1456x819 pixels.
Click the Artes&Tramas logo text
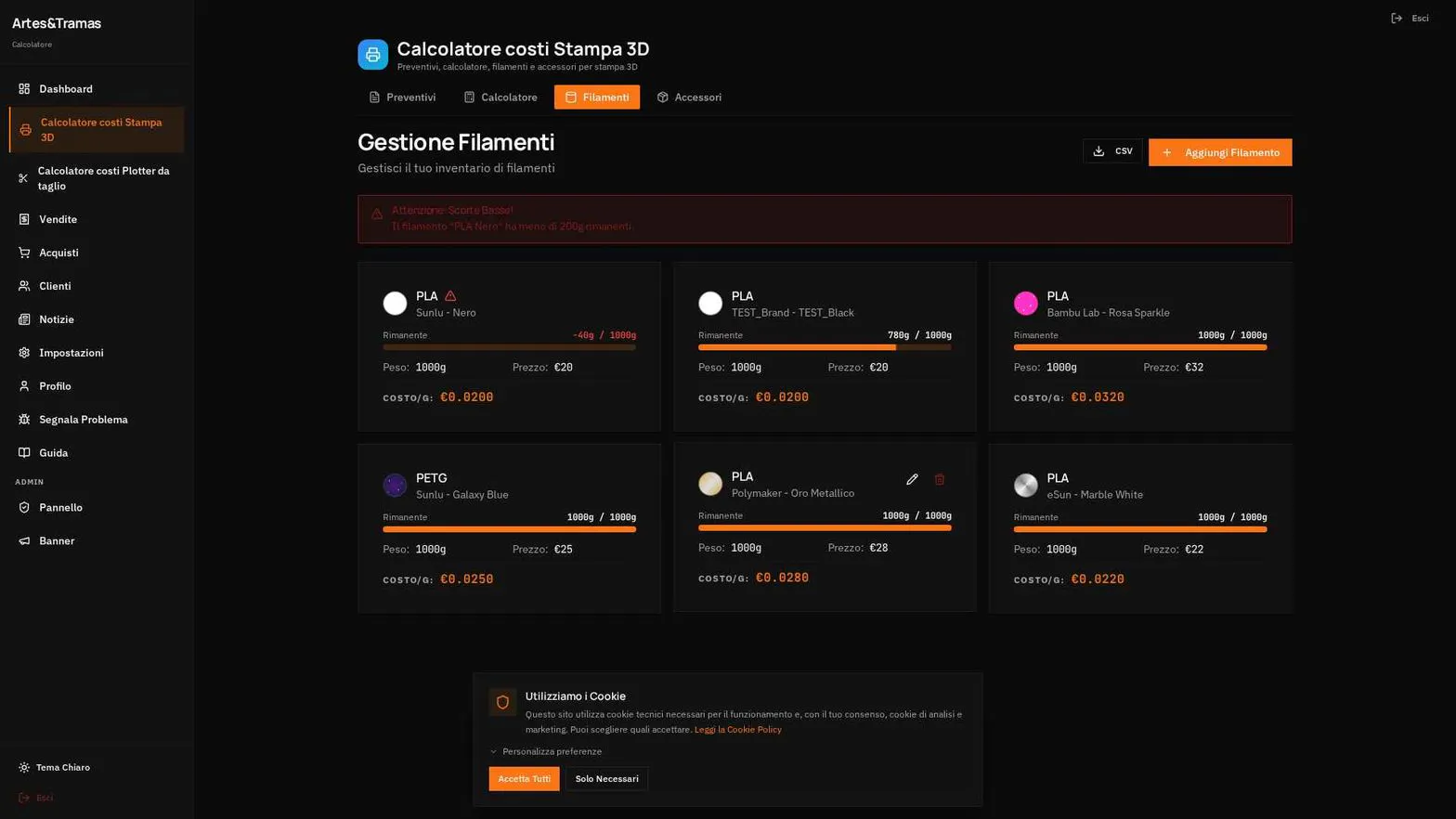57,23
